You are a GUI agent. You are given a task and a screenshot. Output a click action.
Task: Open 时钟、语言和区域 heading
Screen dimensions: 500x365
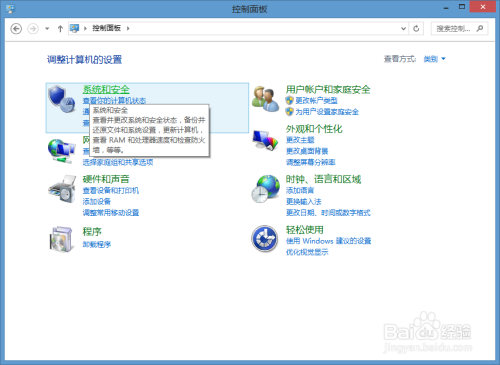click(x=323, y=179)
